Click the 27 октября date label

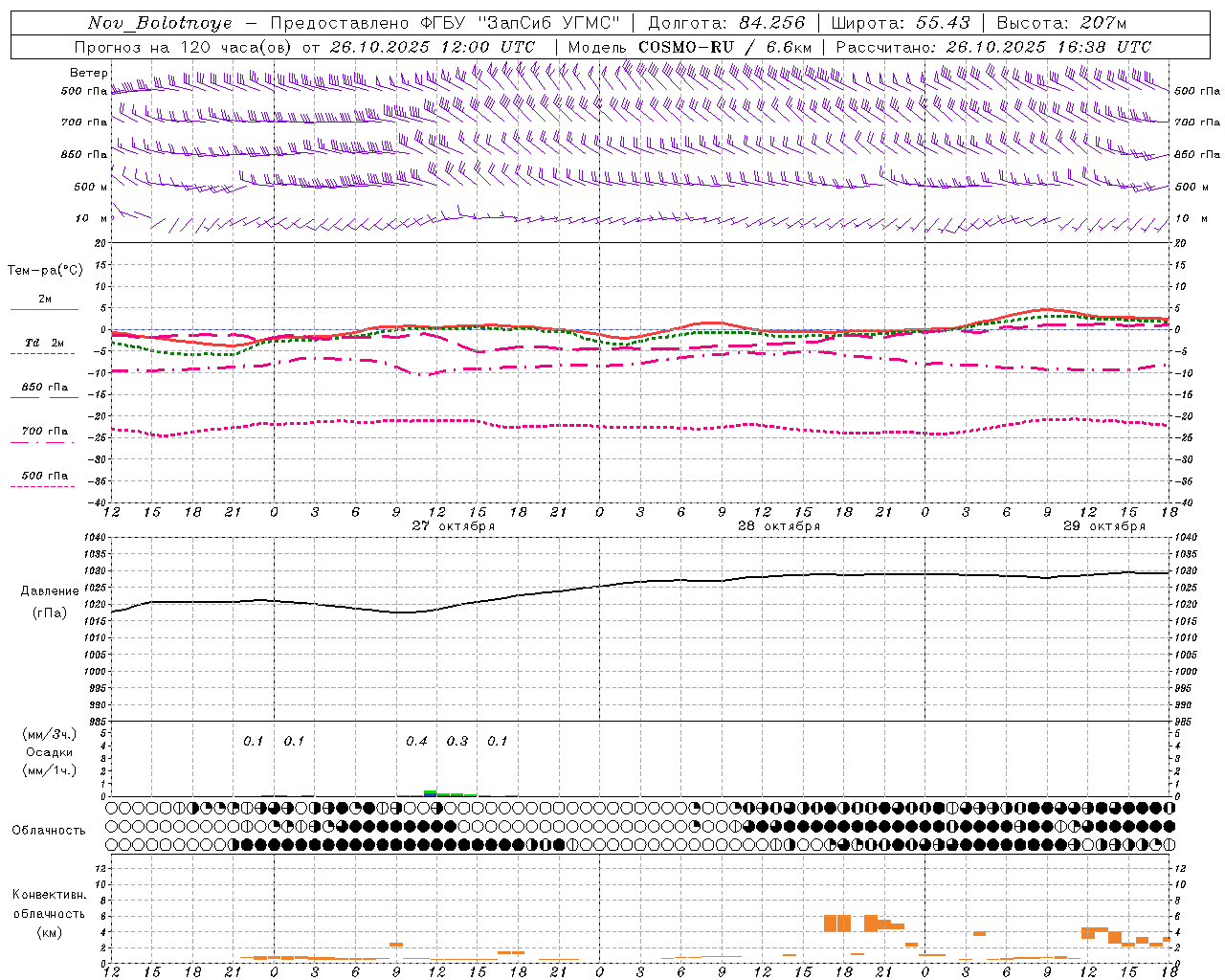click(453, 526)
